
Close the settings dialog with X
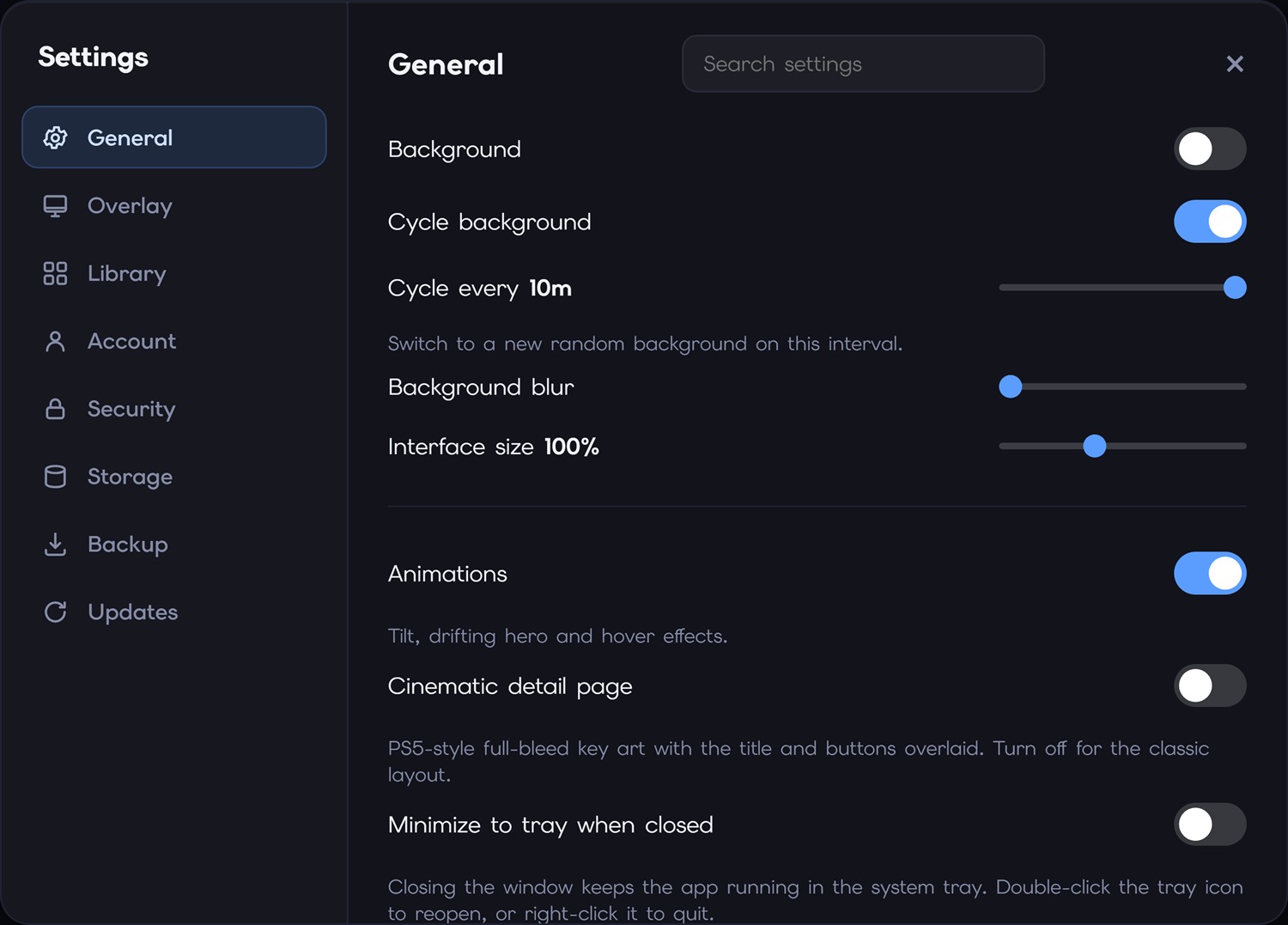(1235, 64)
